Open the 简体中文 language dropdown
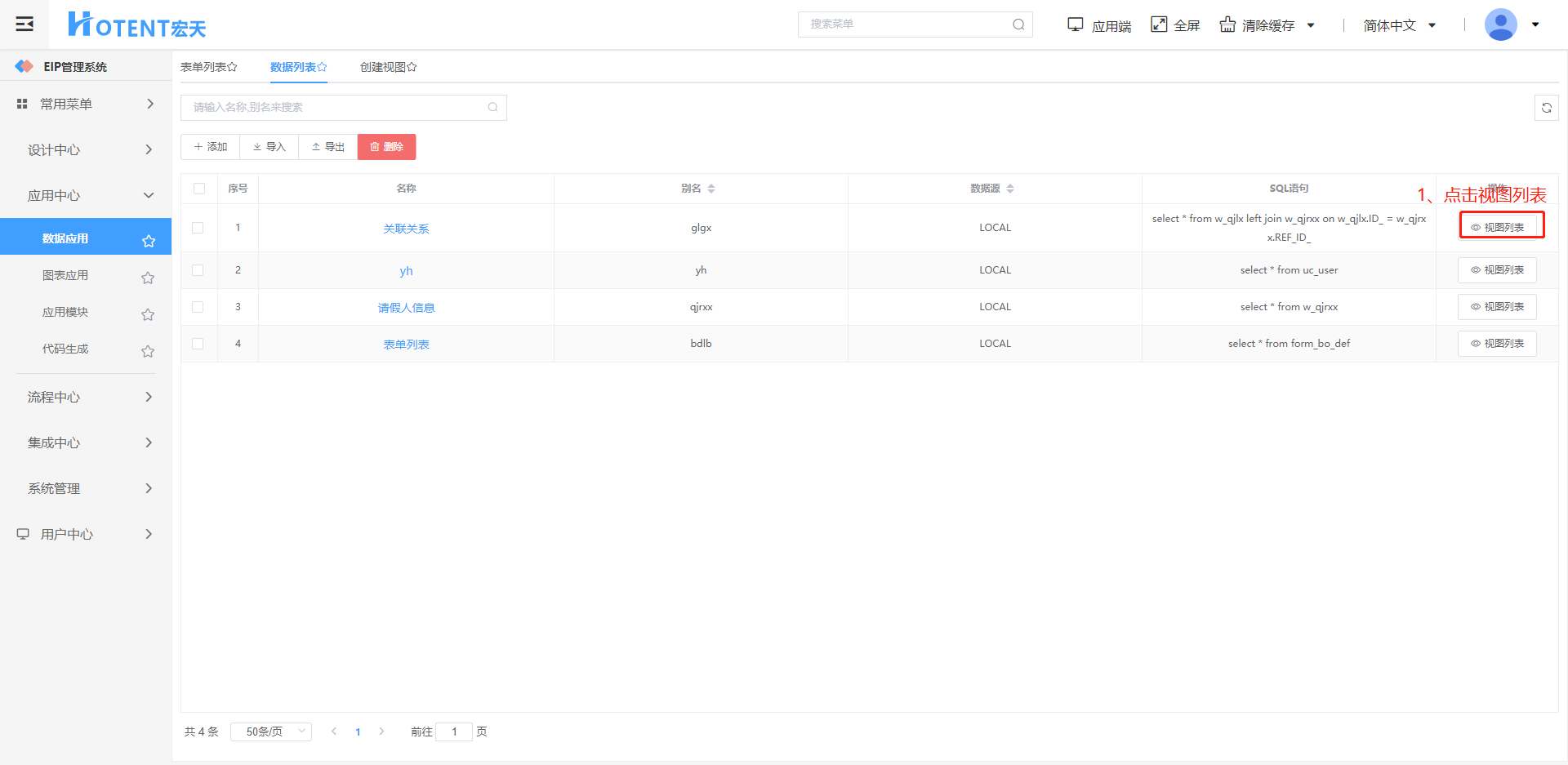Viewport: 1568px width, 765px height. coord(1399,25)
